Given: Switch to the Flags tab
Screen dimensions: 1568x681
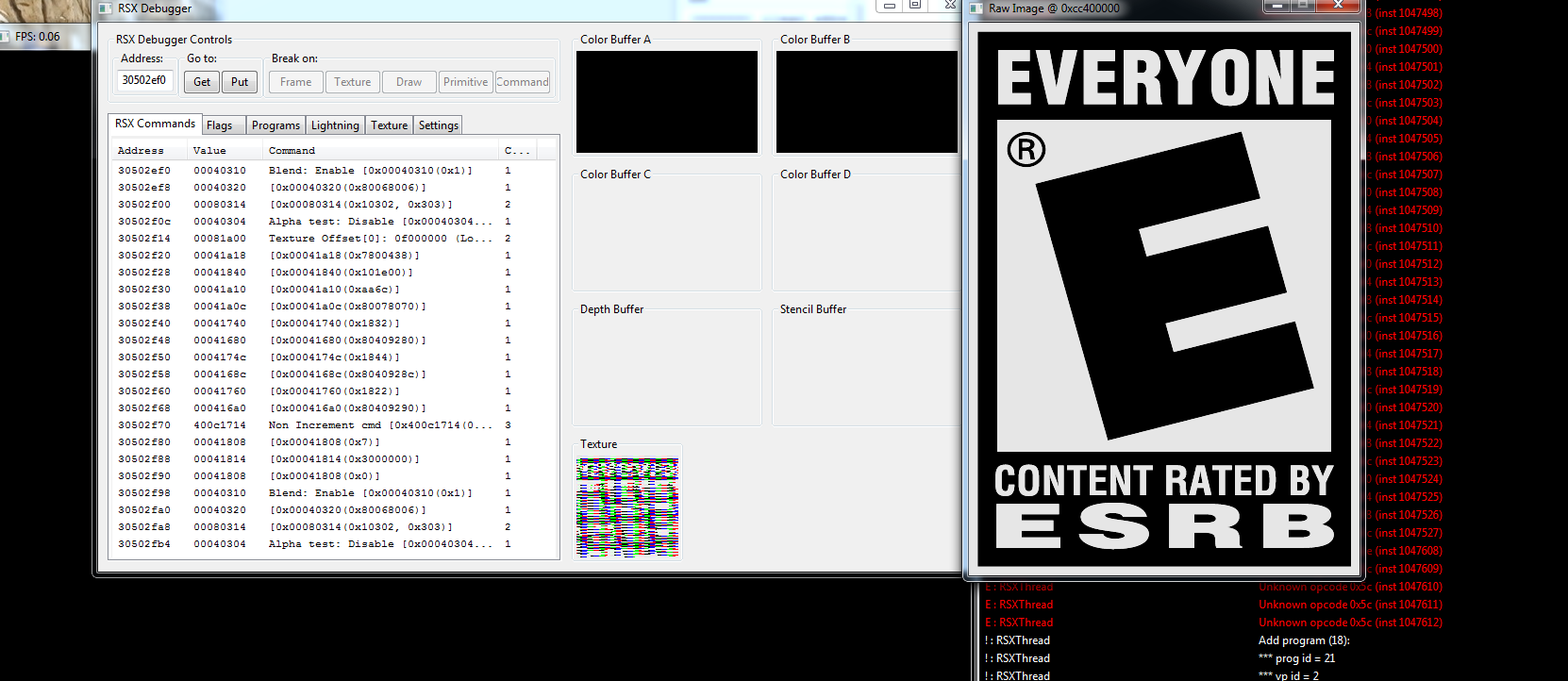Looking at the screenshot, I should pos(220,125).
